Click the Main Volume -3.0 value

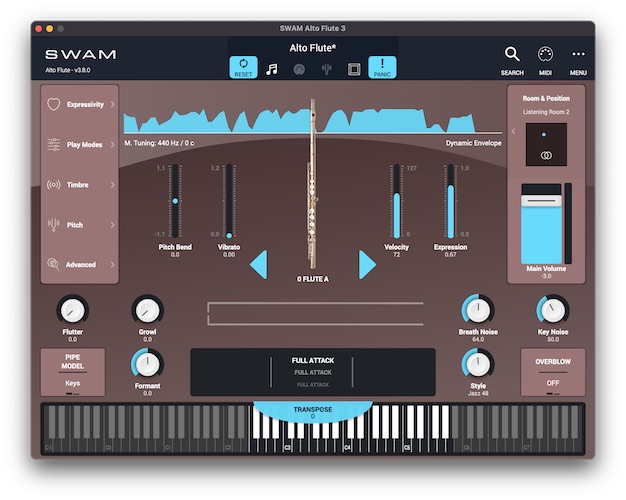tap(546, 276)
